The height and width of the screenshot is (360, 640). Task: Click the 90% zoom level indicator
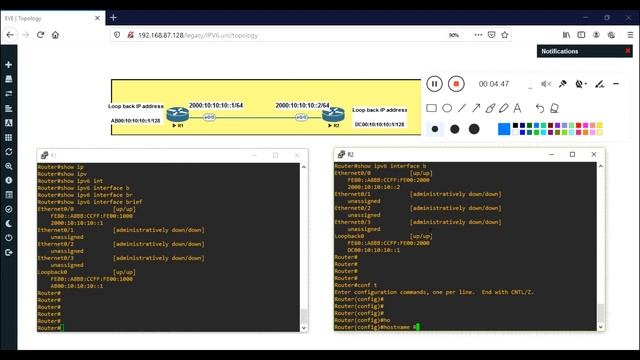(454, 35)
